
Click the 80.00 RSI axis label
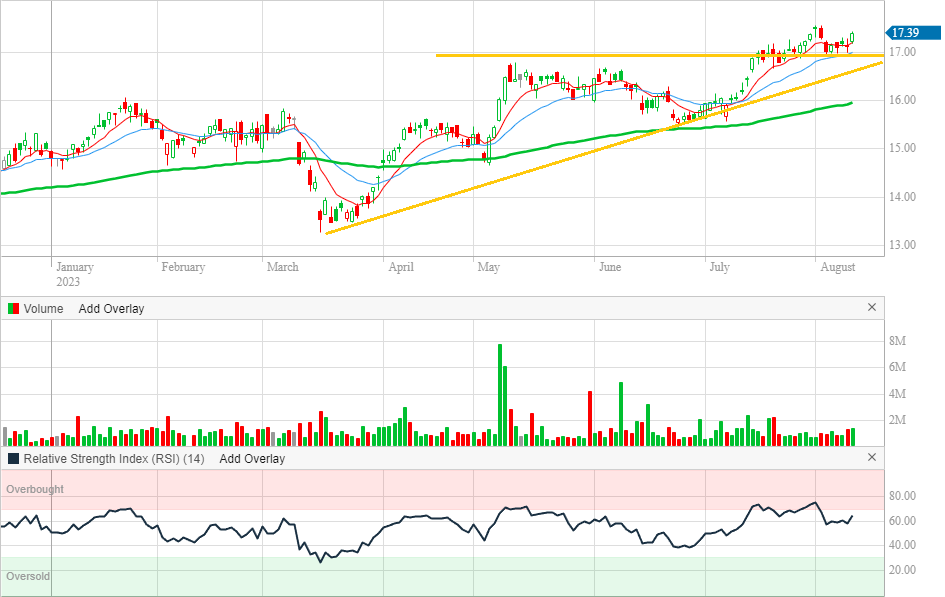pyautogui.click(x=904, y=496)
